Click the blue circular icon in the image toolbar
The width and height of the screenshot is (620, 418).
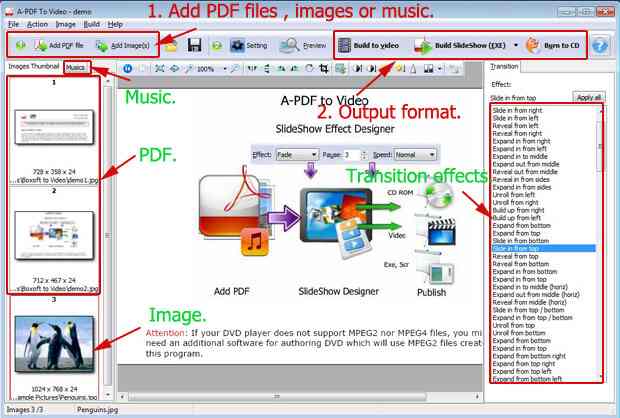[x=128, y=69]
